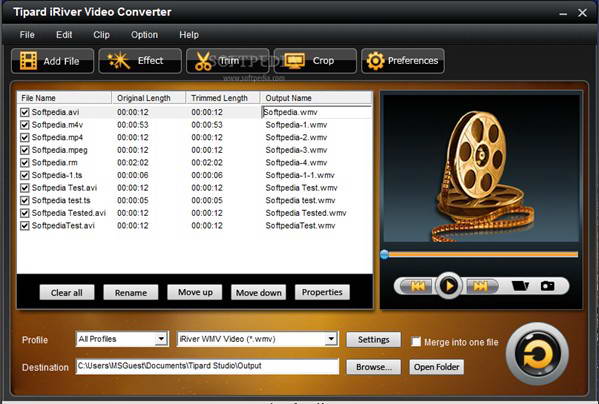This screenshot has width=599, height=404.
Task: Click the Move down button
Action: 259,293
